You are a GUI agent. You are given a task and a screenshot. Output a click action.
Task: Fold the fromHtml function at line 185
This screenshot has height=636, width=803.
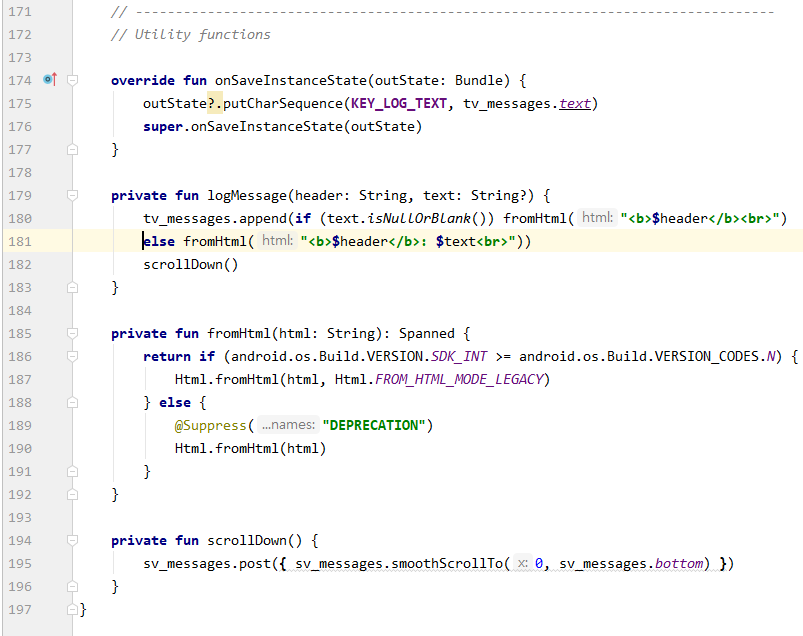[72, 333]
